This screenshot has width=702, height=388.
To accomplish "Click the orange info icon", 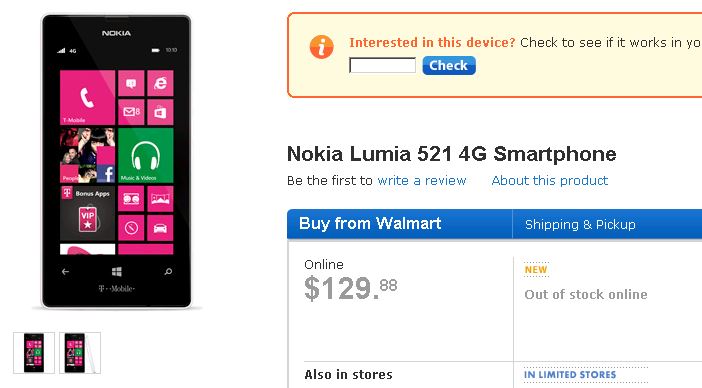I will click(321, 47).
